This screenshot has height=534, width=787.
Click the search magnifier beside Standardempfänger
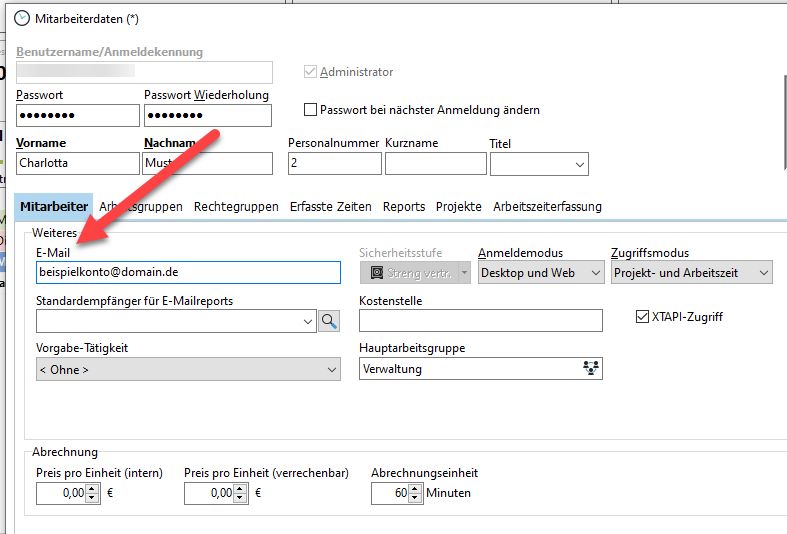click(329, 321)
